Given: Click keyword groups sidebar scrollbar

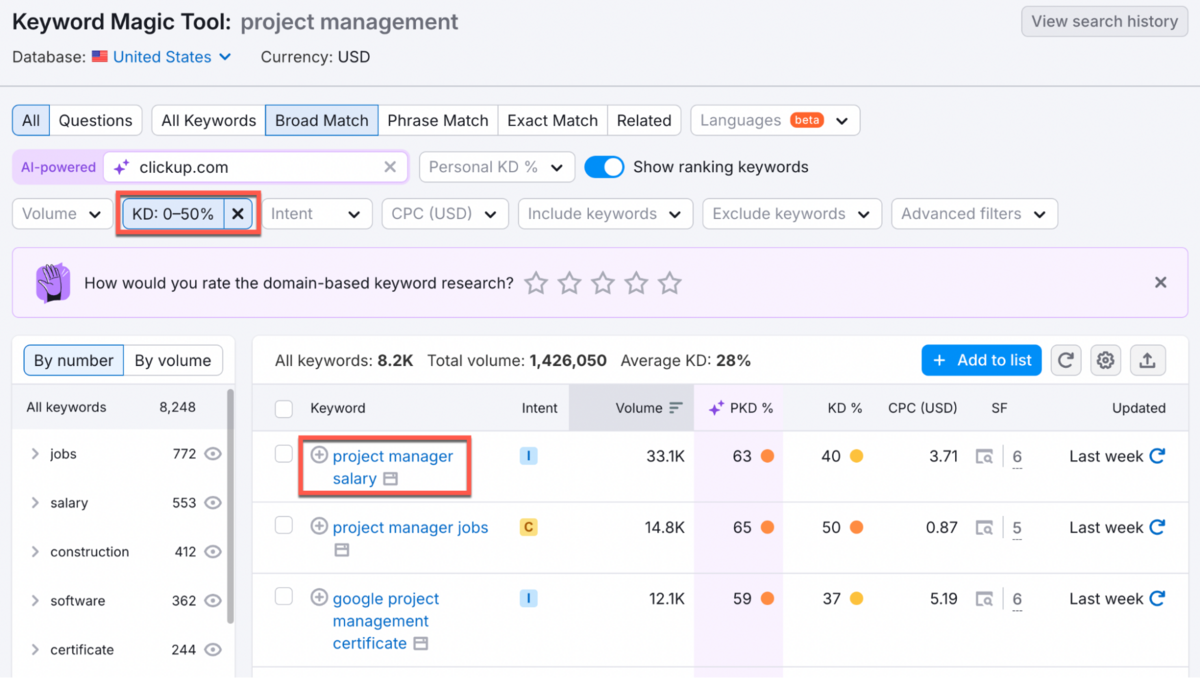Looking at the screenshot, I should pyautogui.click(x=230, y=505).
